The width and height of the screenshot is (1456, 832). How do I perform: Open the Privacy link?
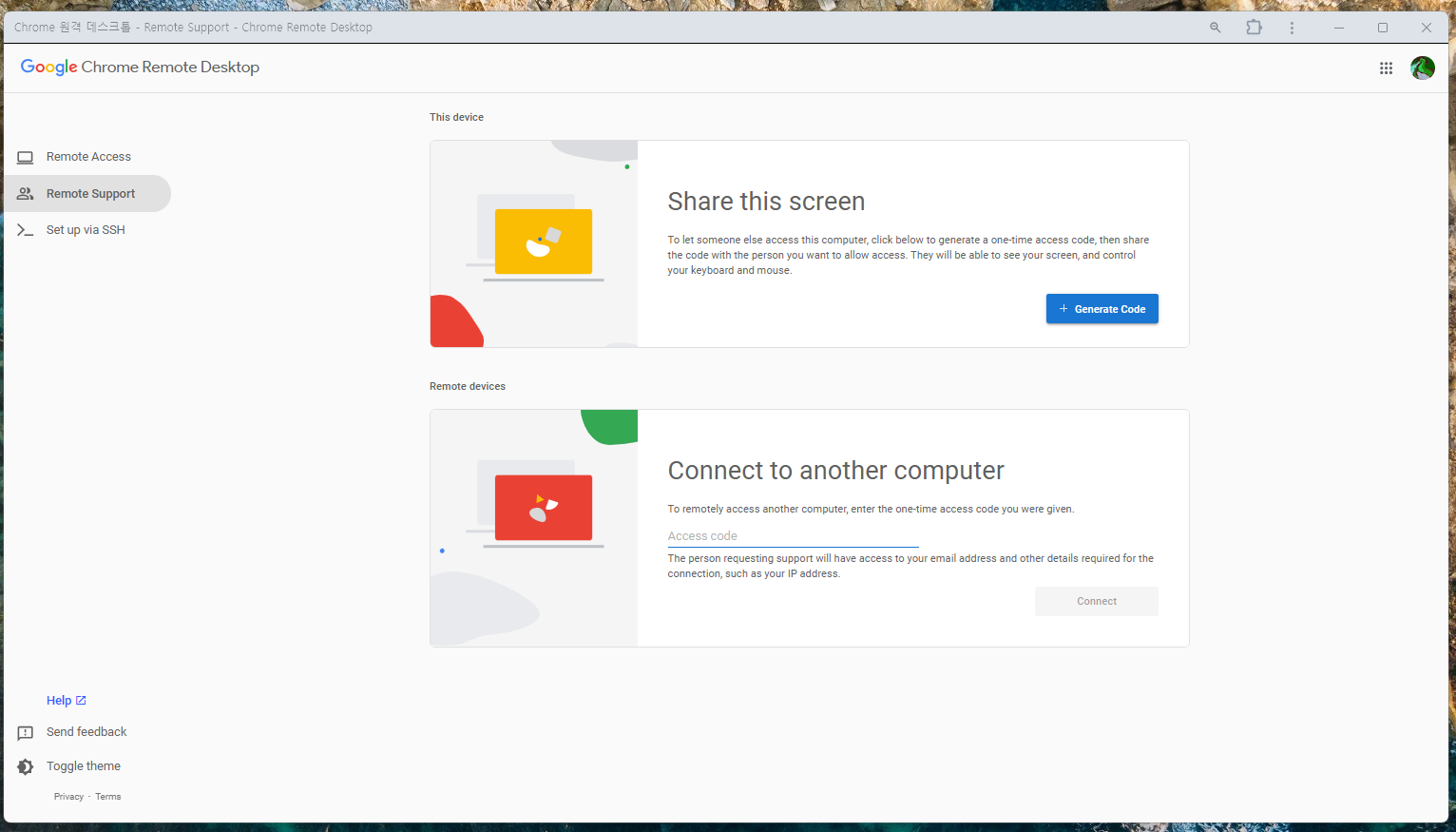click(x=68, y=797)
